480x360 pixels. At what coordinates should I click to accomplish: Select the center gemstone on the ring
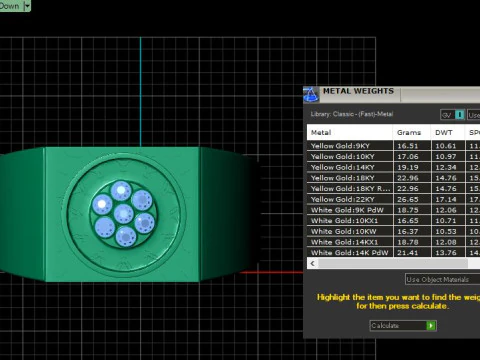(124, 213)
